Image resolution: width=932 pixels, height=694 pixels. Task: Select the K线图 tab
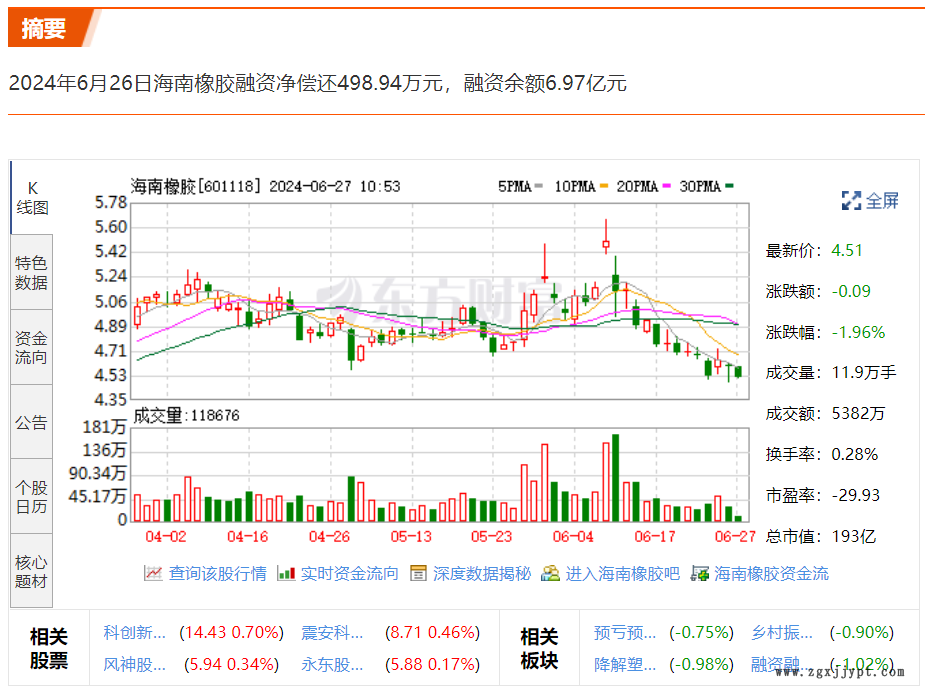pos(32,198)
